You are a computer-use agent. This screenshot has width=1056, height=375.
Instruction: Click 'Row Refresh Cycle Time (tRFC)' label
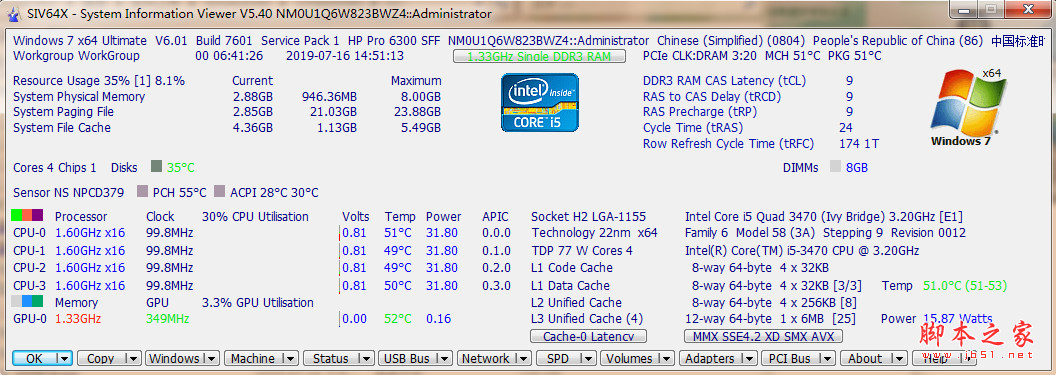click(x=729, y=144)
